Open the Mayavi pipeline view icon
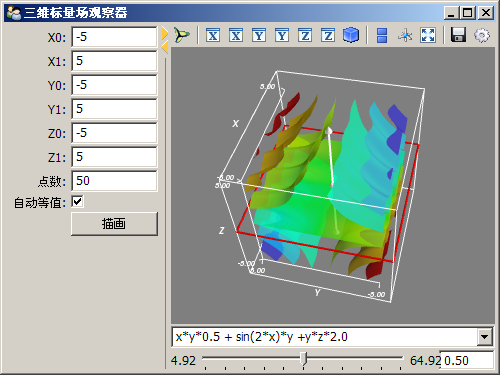Viewport: 500px width, 375px height. coord(182,35)
